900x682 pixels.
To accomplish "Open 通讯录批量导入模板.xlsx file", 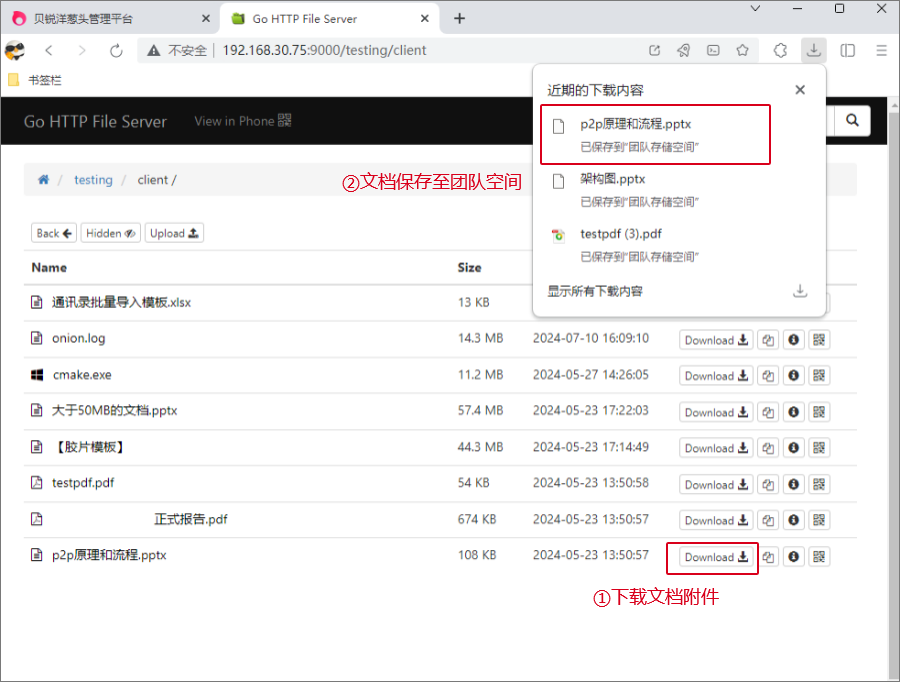I will 121,302.
